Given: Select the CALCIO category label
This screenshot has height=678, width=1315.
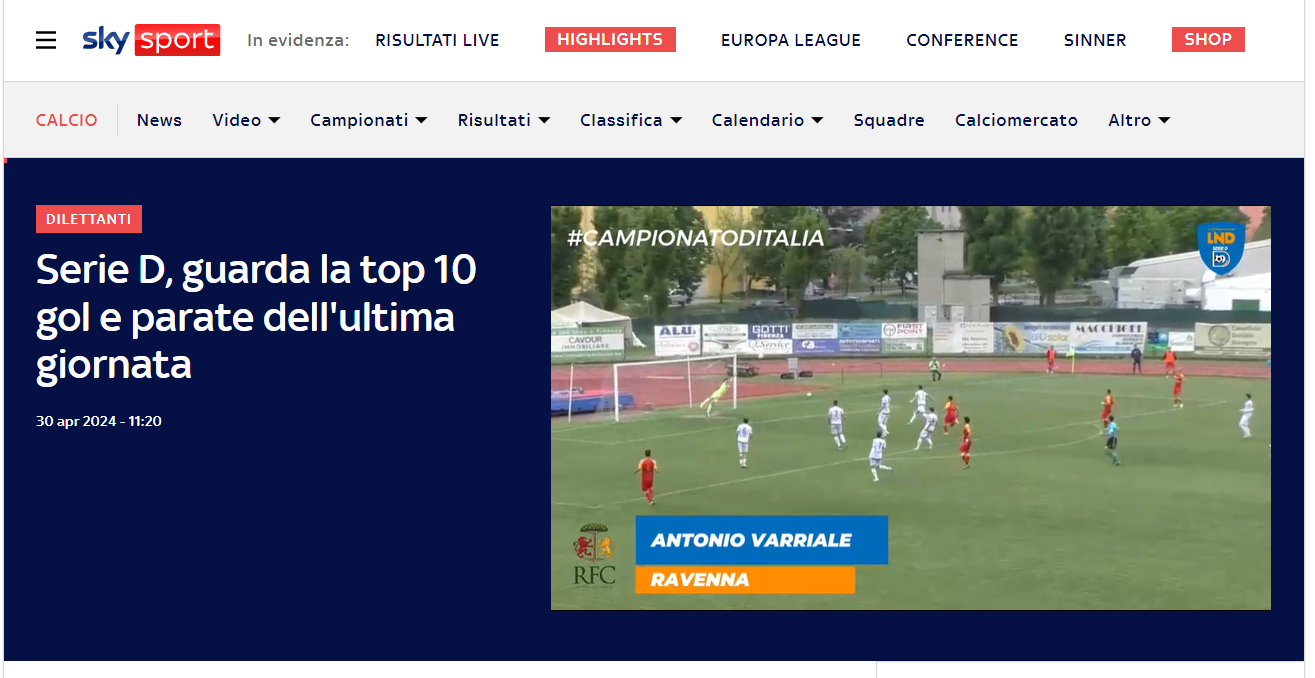Looking at the screenshot, I should [67, 120].
